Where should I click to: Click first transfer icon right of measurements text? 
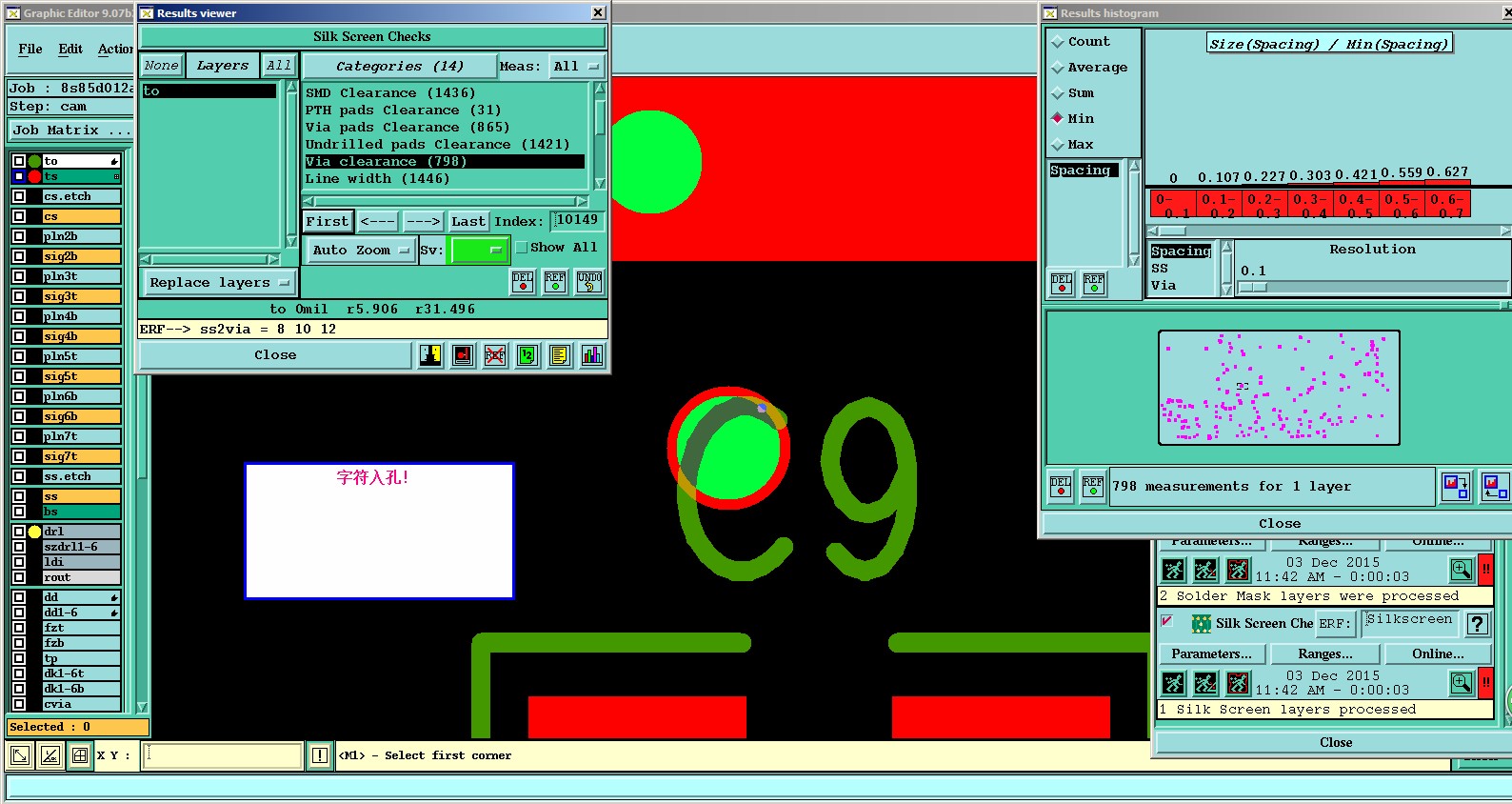[x=1456, y=486]
